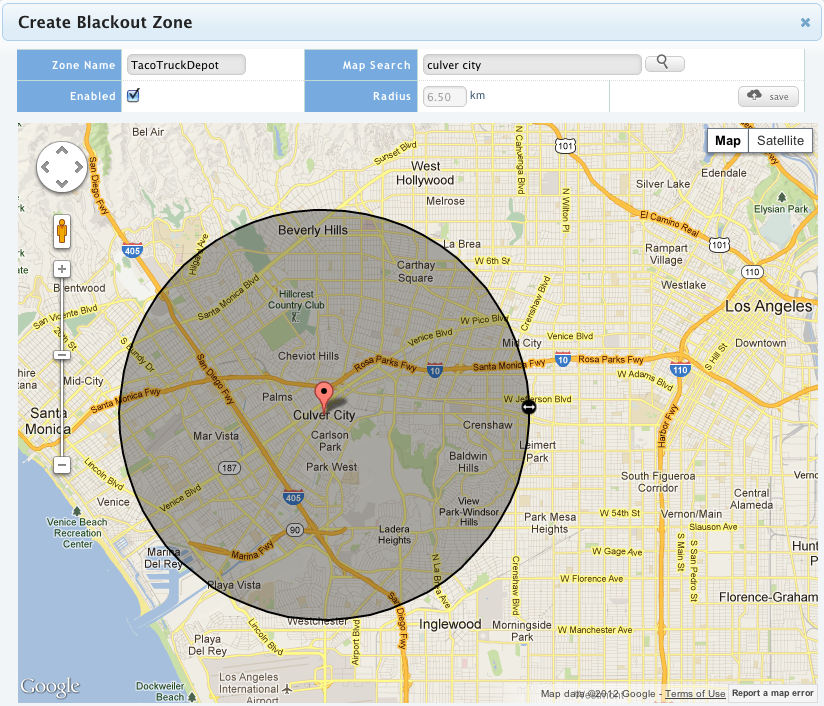Pan the map down with arrow
Viewport: 824px width, 706px height.
62,183
